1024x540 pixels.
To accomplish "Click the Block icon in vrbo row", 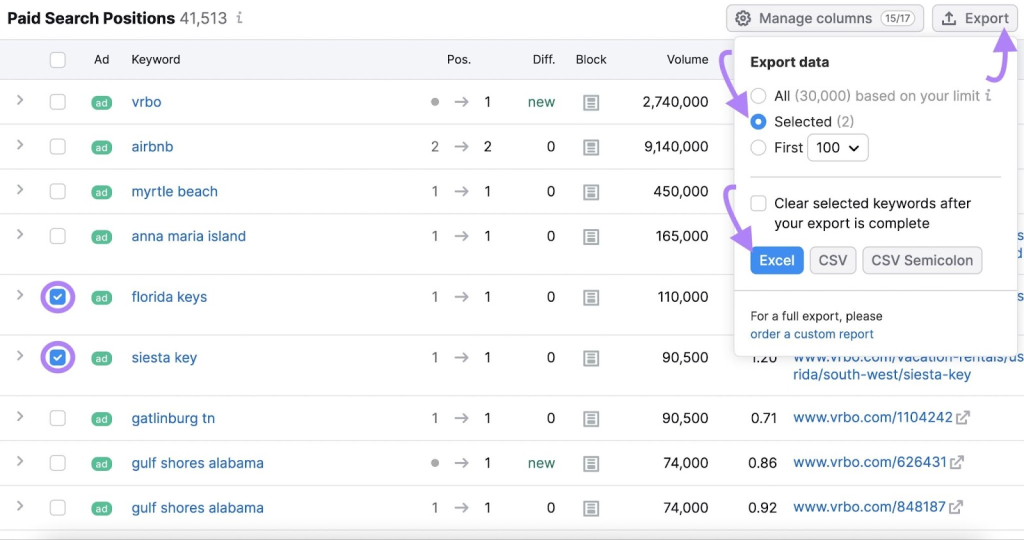I will click(x=591, y=102).
